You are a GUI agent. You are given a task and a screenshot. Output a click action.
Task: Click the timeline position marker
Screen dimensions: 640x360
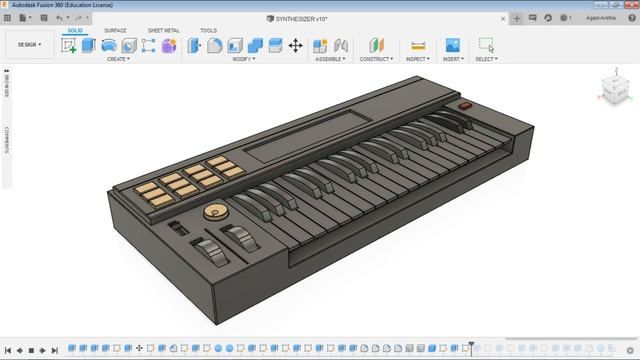pos(471,349)
